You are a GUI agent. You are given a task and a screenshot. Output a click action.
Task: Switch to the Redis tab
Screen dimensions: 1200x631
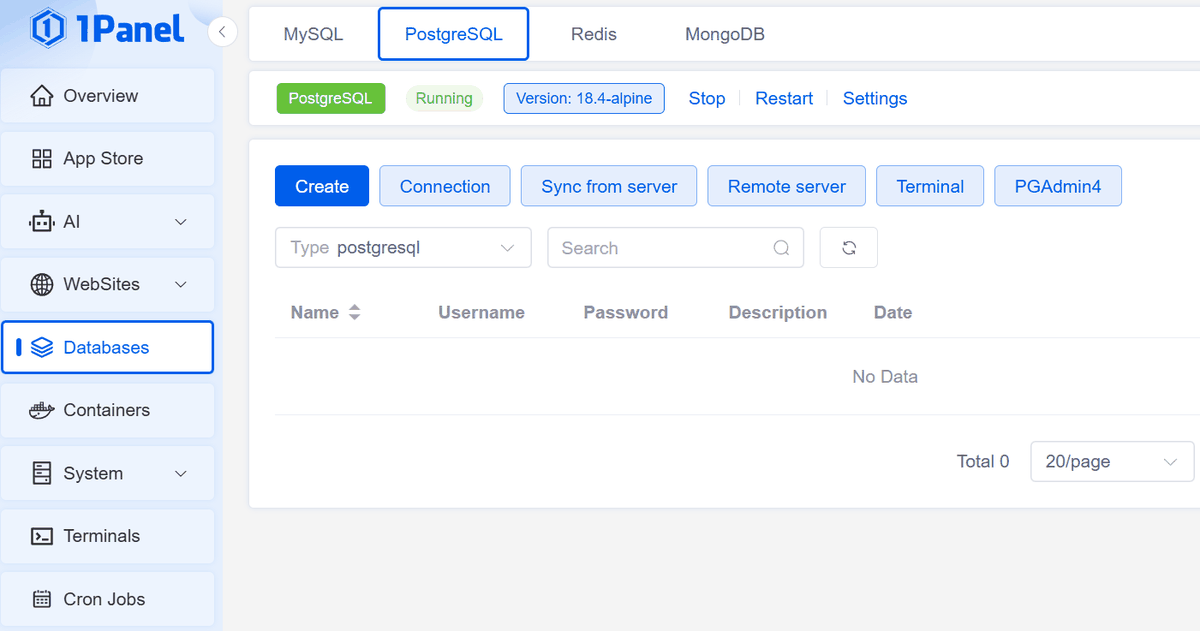(594, 34)
